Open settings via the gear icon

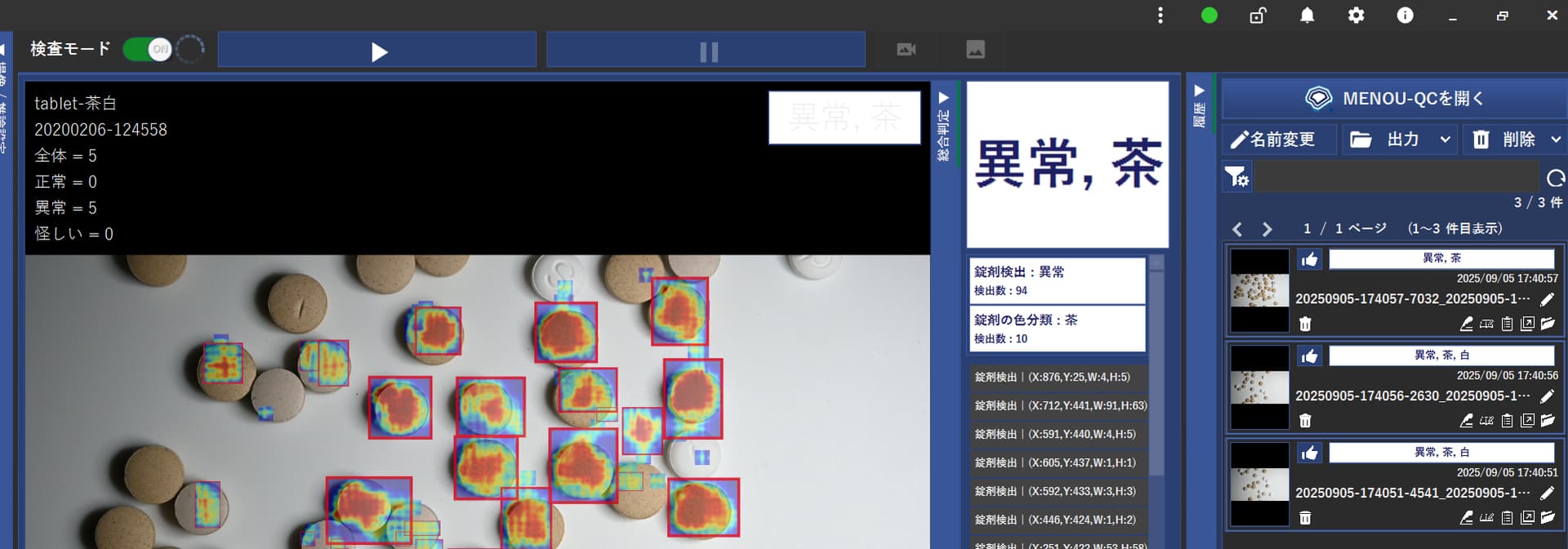pos(1356,16)
